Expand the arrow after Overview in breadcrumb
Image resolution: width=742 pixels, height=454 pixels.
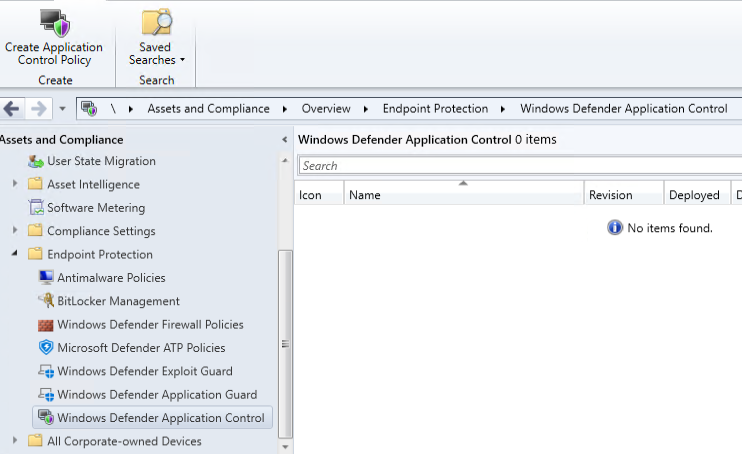[x=366, y=109]
